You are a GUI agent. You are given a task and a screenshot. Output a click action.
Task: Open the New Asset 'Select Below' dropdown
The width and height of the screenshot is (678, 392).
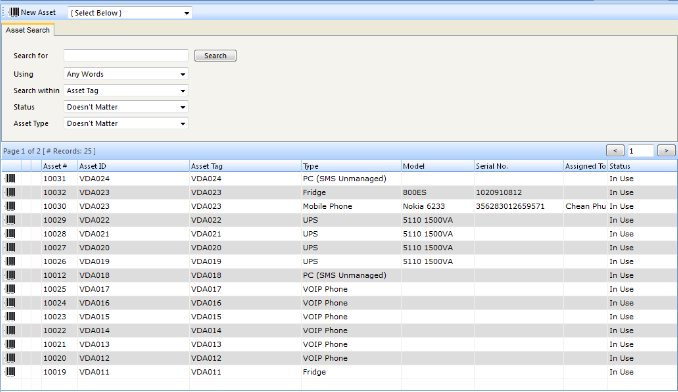point(130,13)
